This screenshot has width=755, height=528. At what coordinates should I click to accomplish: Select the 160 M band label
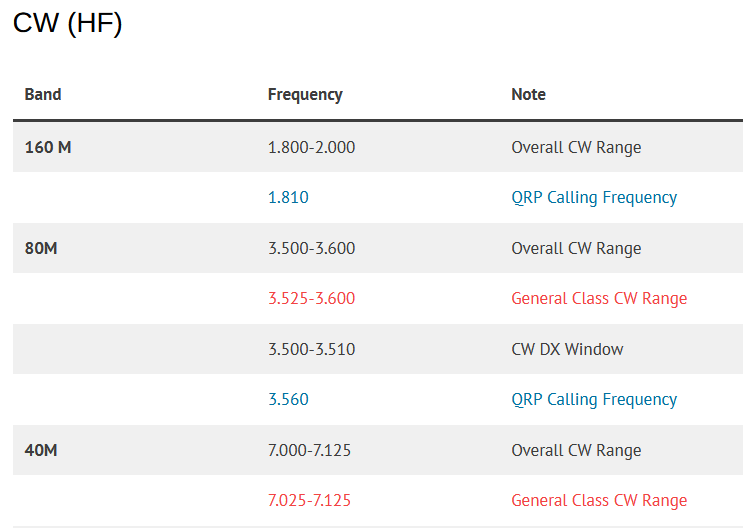click(x=48, y=147)
